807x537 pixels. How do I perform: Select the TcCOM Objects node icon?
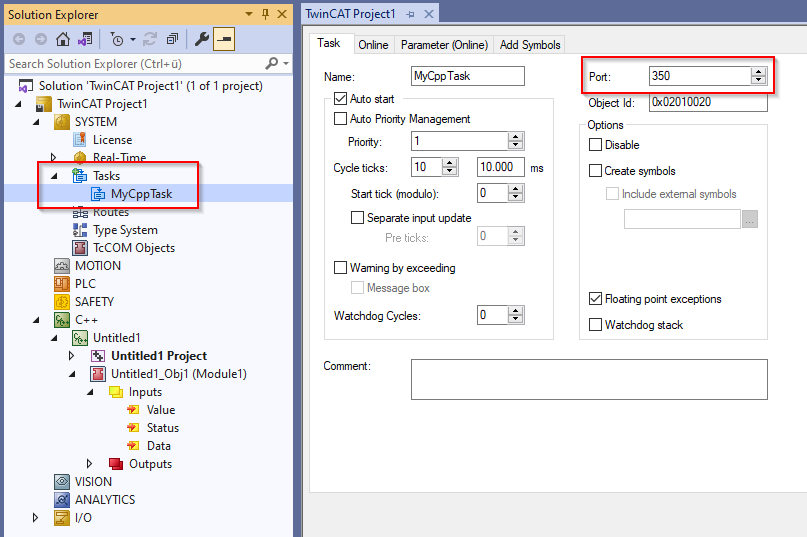[x=80, y=248]
